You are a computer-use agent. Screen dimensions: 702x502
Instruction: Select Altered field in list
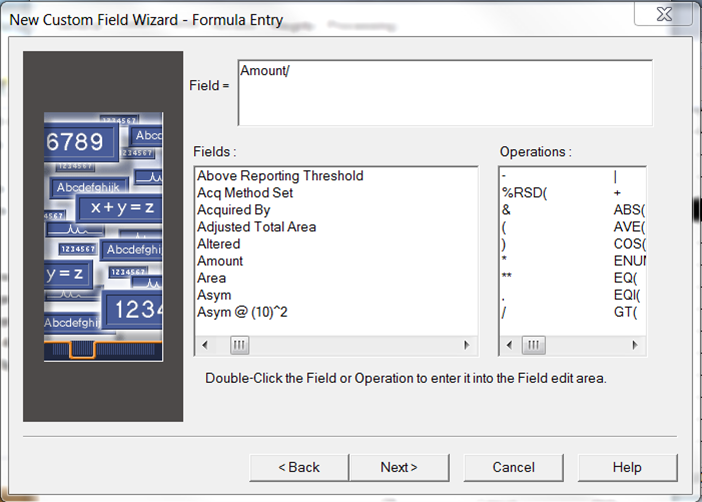click(218, 244)
